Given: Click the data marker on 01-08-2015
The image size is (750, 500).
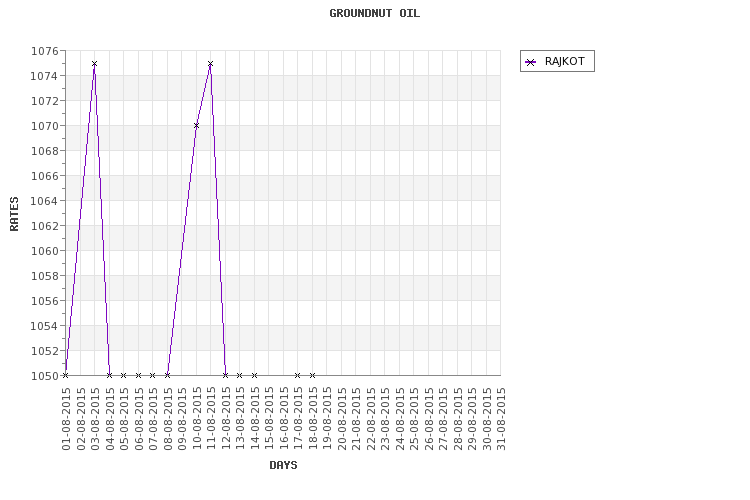Looking at the screenshot, I should [65, 375].
